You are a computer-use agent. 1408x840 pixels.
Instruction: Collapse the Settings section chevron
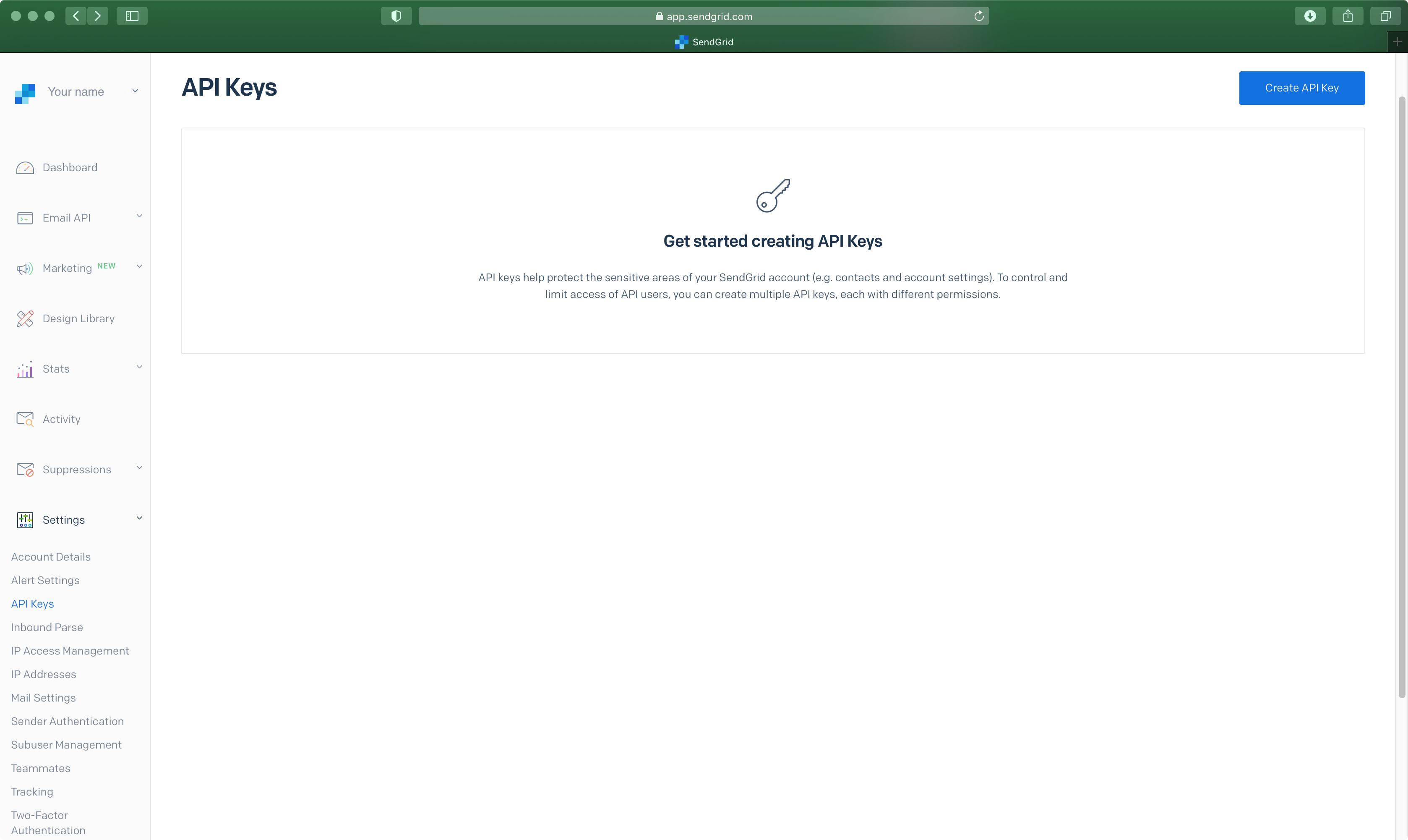(139, 519)
